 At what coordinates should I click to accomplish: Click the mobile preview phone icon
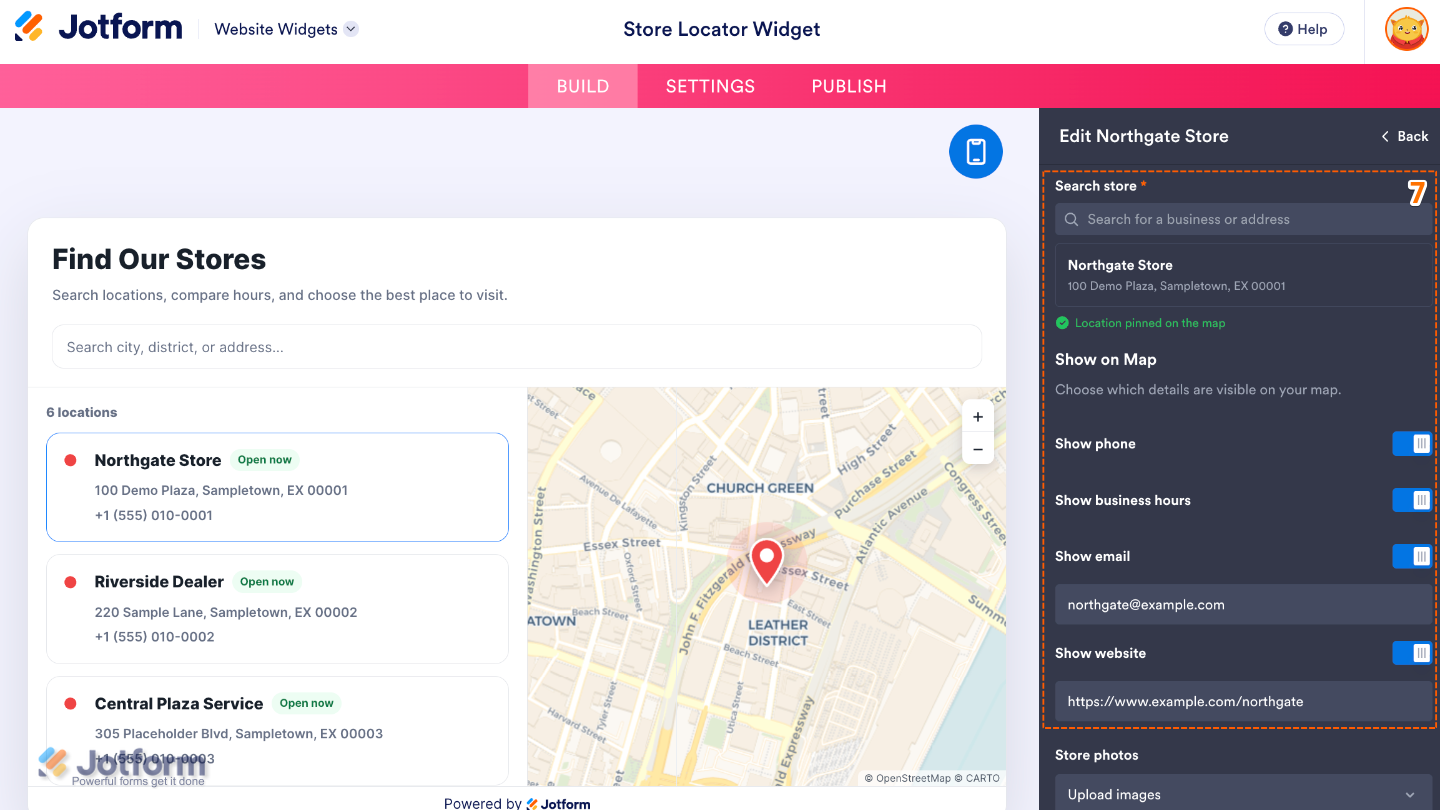coord(976,152)
